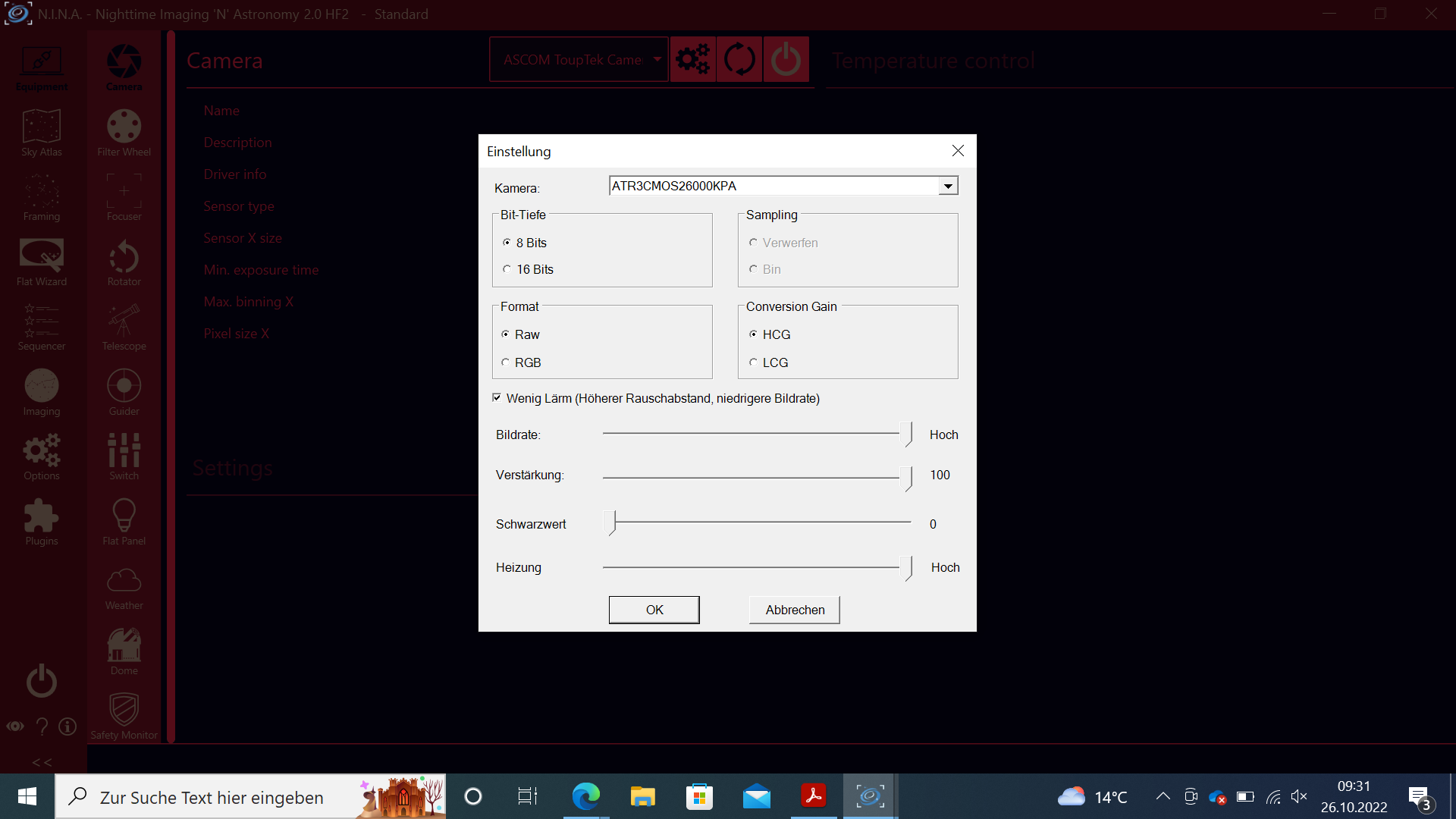The width and height of the screenshot is (1456, 819).
Task: Collapse the sidebar with double chevron
Action: tap(42, 762)
